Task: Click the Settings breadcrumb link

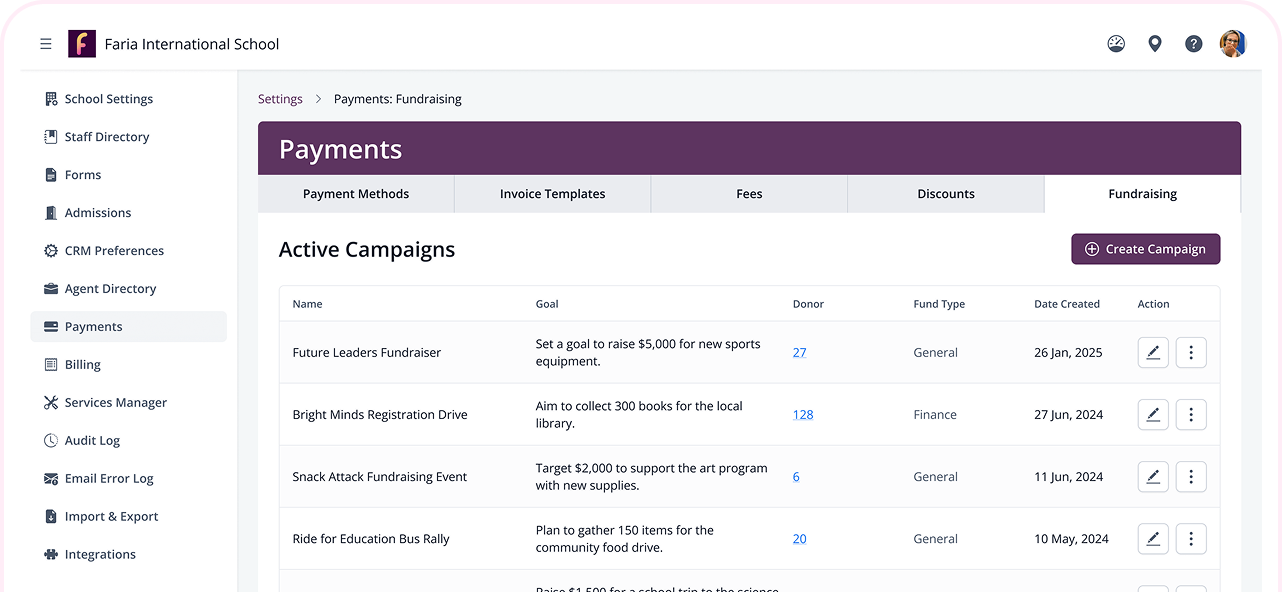Action: [x=280, y=99]
